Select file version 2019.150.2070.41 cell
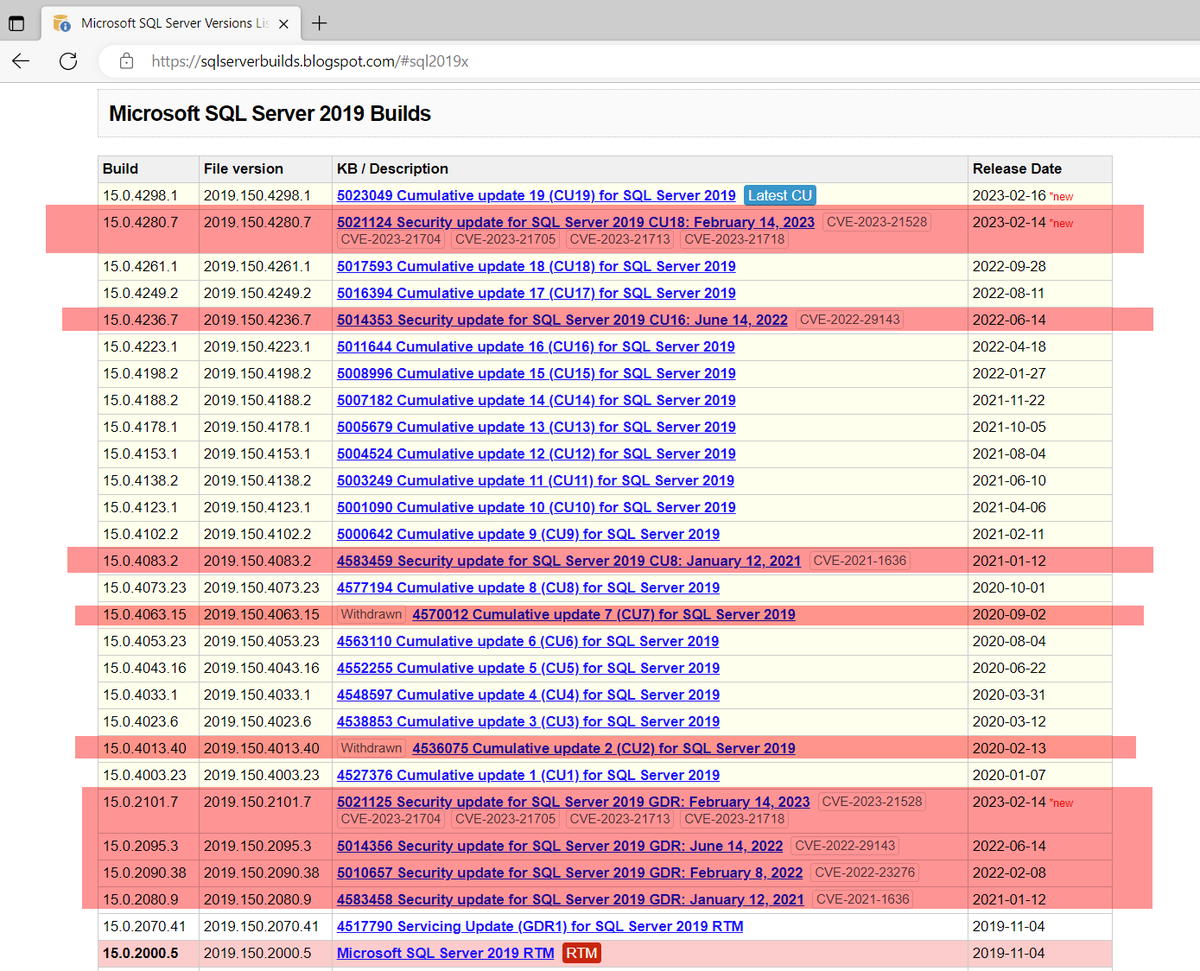 coord(265,926)
